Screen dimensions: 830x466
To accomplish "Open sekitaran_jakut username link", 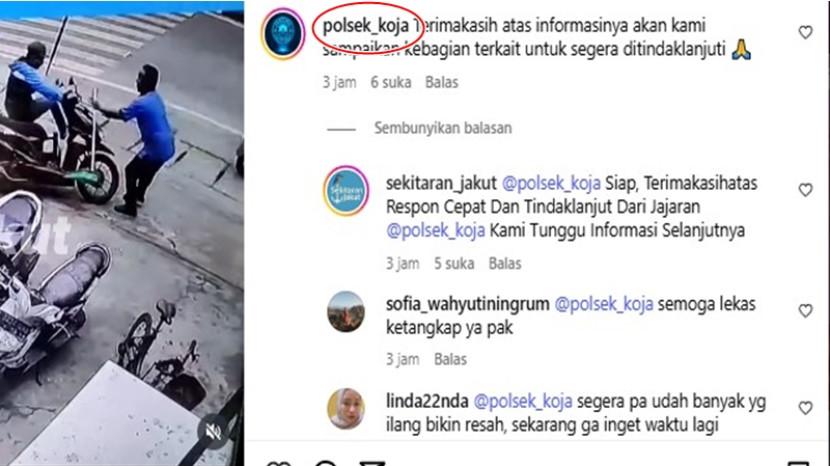I will 441,183.
